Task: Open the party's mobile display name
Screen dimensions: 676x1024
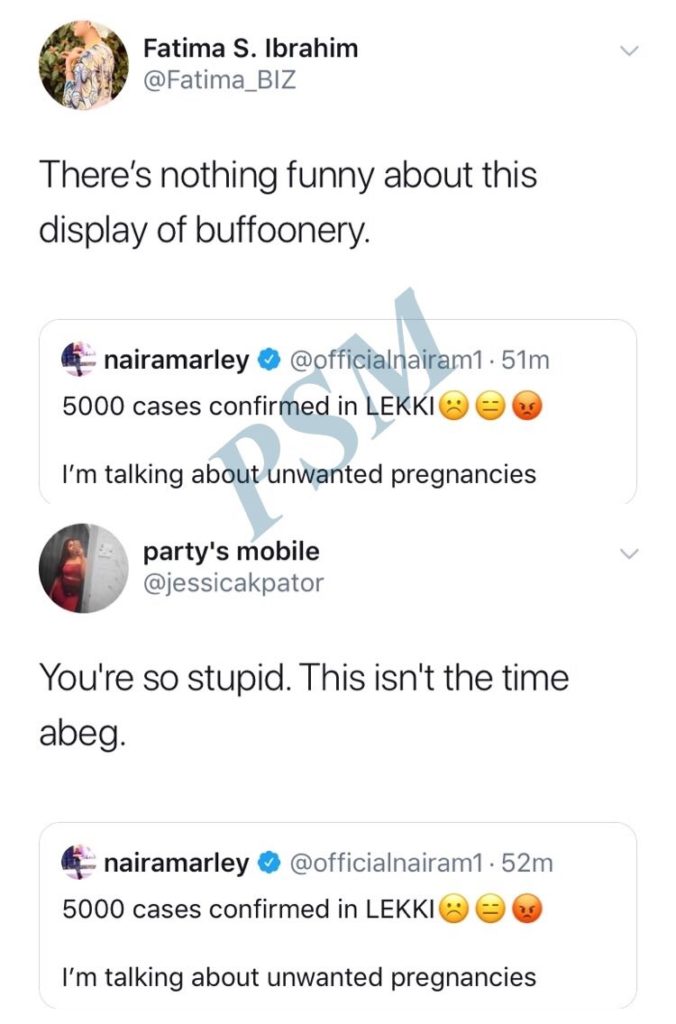Action: 231,551
